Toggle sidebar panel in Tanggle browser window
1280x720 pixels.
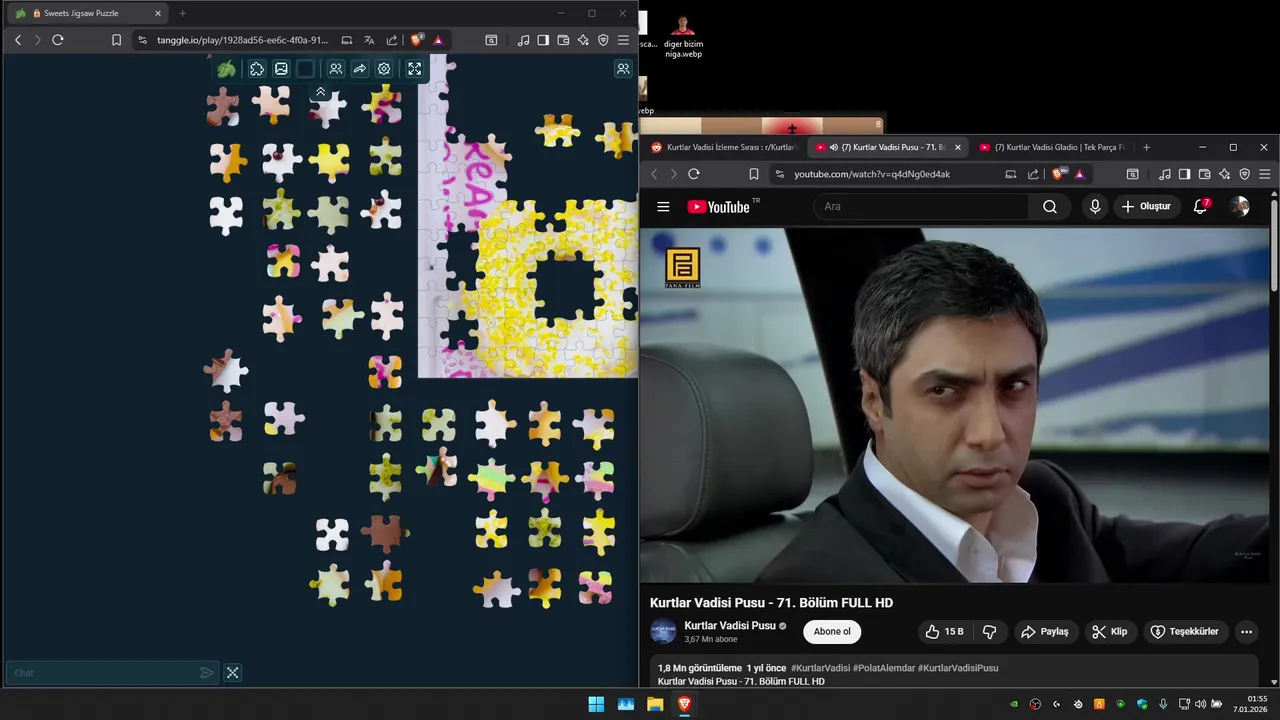coord(543,40)
